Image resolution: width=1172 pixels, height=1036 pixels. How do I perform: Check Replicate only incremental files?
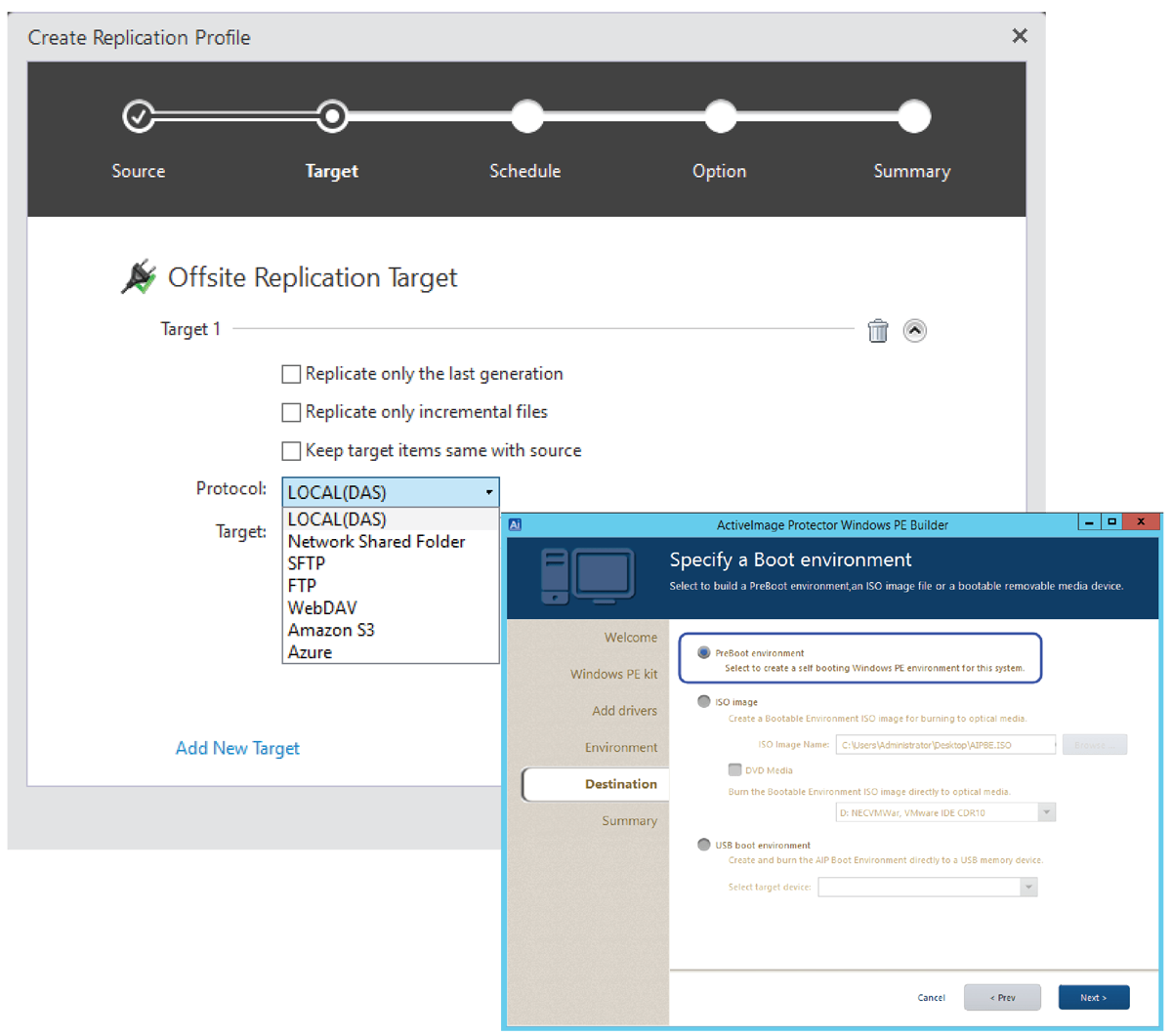pyautogui.click(x=291, y=412)
